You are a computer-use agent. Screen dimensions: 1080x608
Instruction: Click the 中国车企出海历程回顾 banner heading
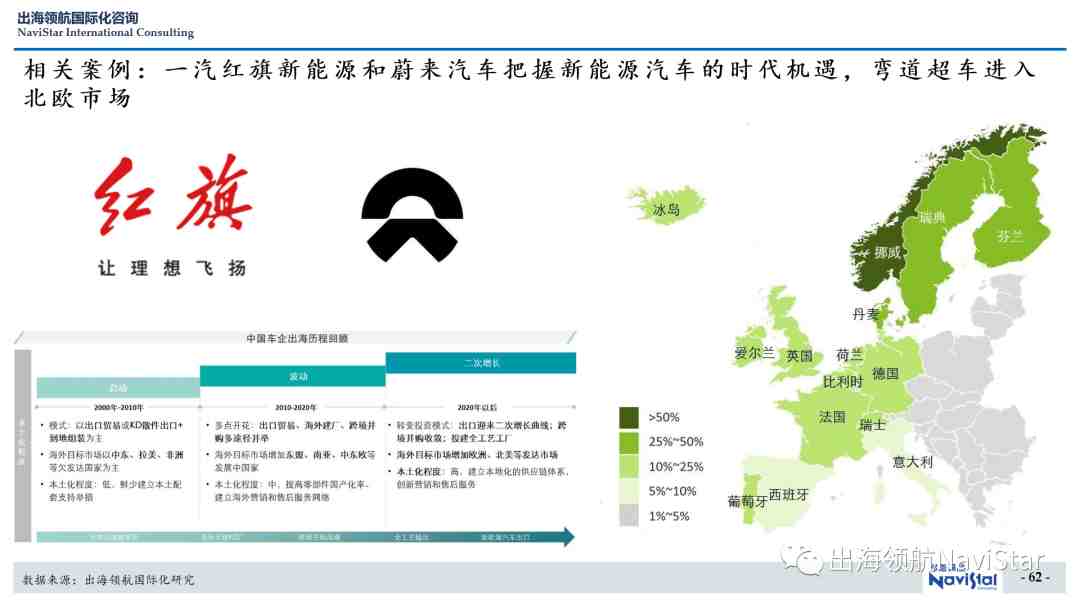pos(297,338)
